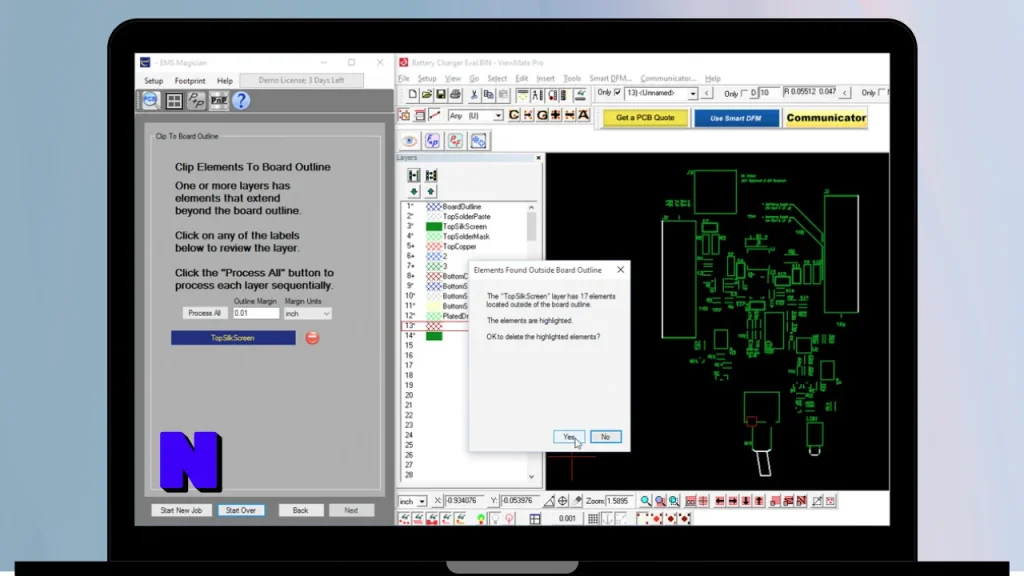Toggle the Only checkbox beside layer dropdown
1024x576 pixels.
point(618,93)
